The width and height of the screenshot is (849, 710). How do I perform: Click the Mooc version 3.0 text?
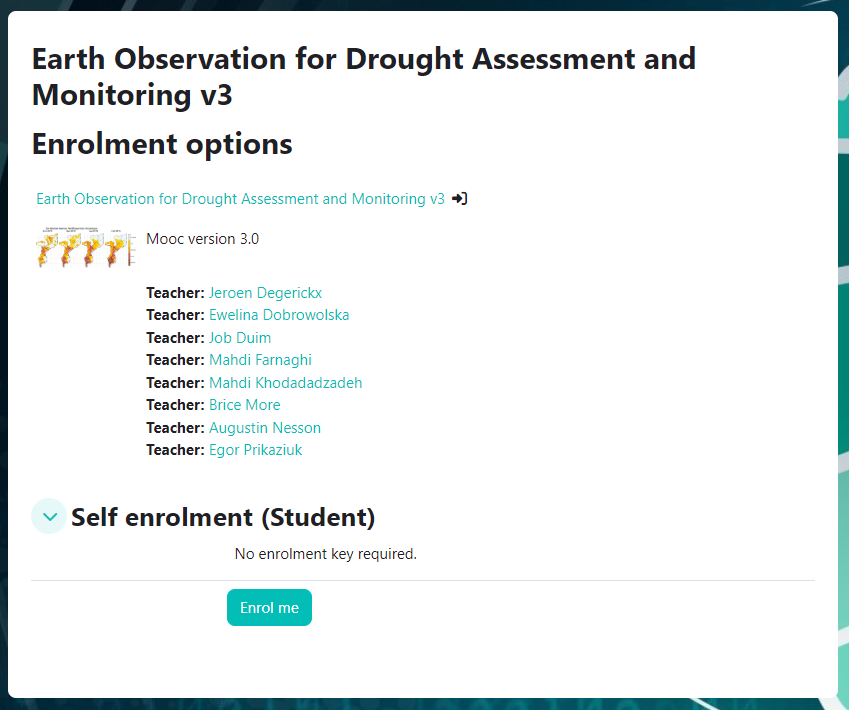tap(202, 239)
